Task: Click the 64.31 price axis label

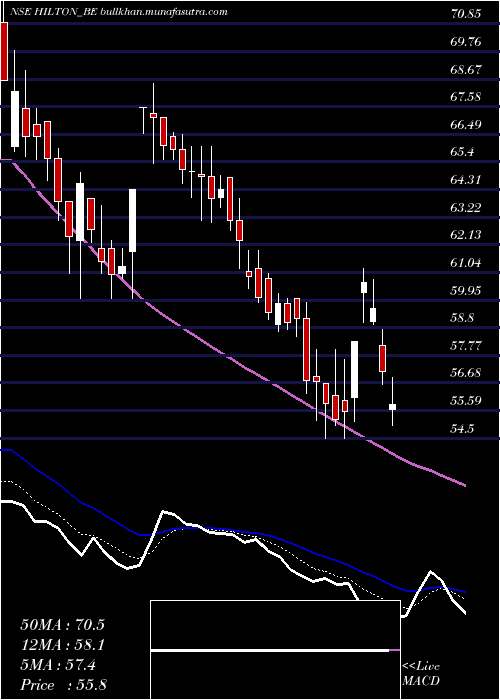Action: pos(466,179)
